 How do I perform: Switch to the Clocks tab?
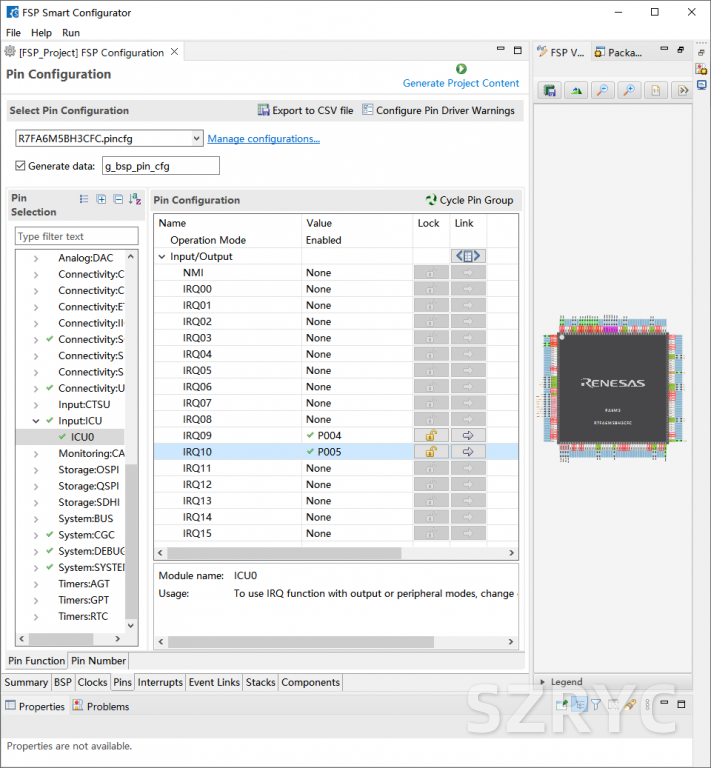click(x=92, y=682)
